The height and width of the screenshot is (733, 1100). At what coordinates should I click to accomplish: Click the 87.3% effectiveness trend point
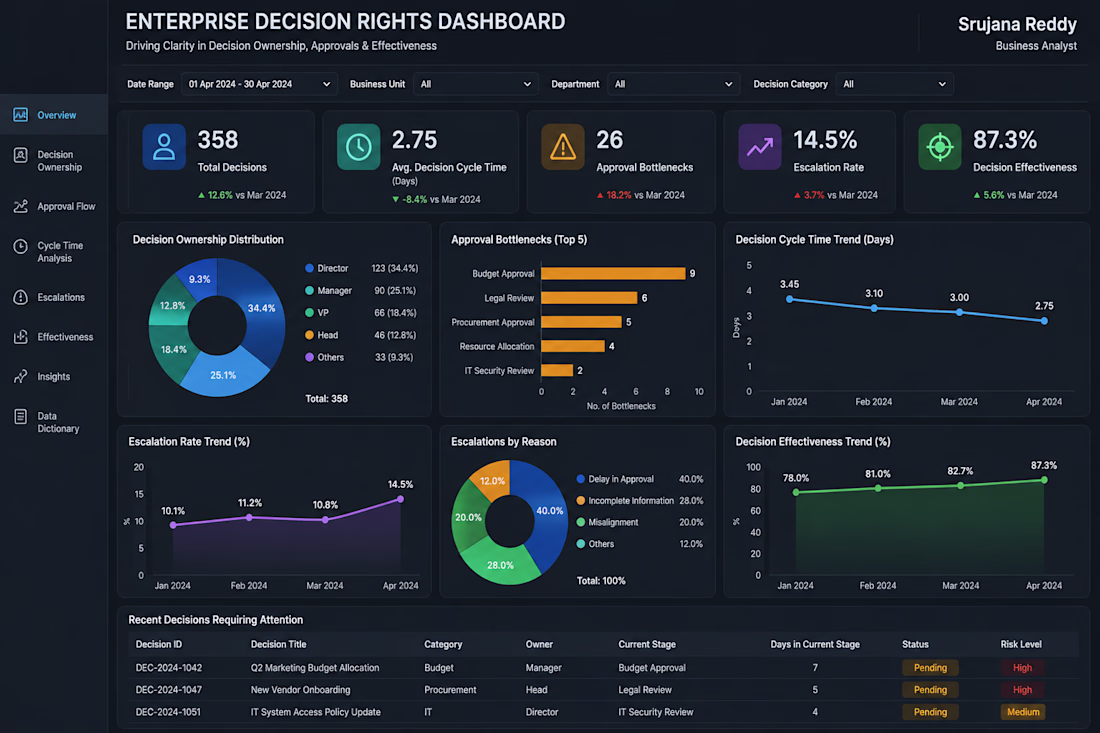tap(1044, 480)
